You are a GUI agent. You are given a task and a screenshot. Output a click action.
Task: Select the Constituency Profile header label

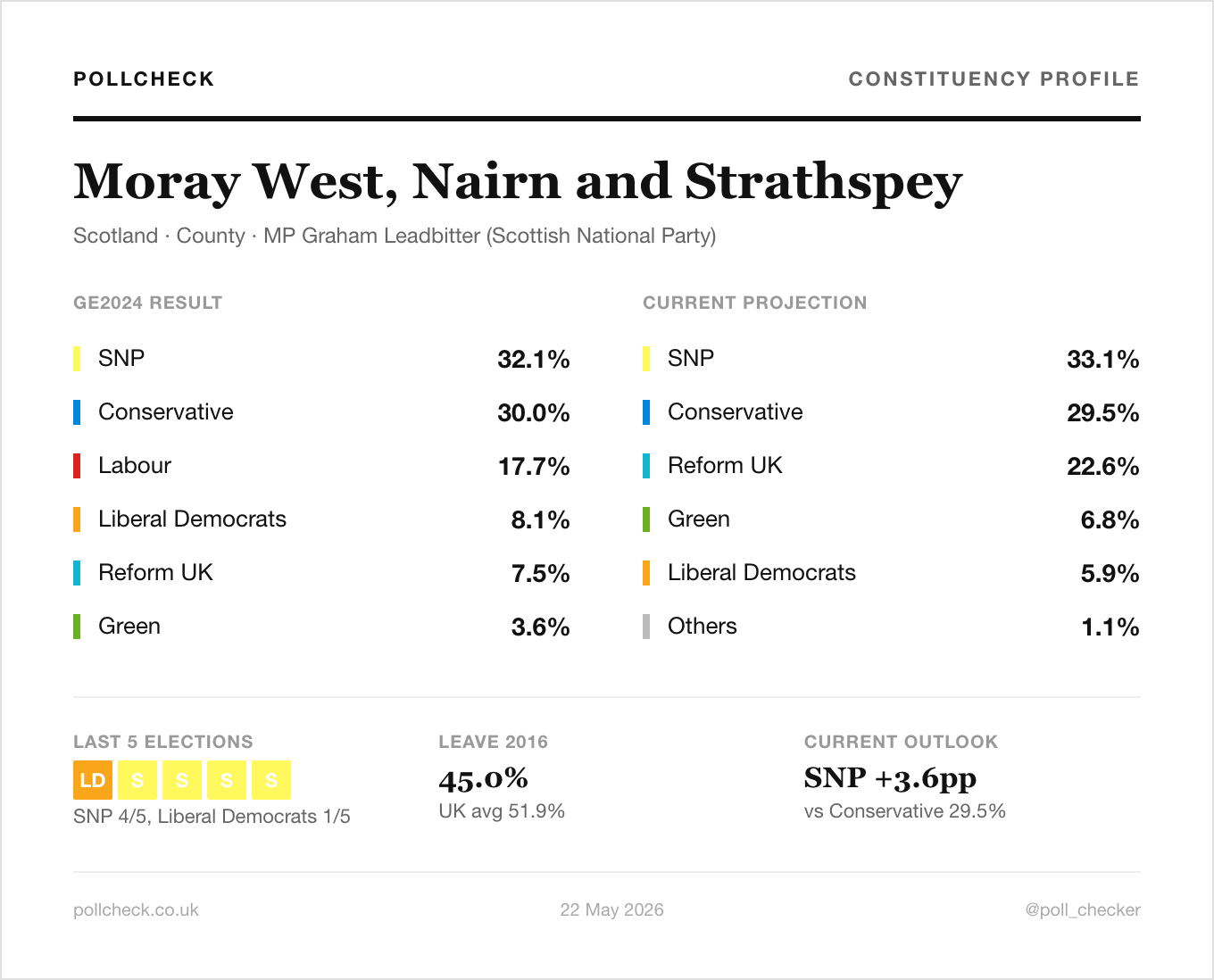coord(994,79)
